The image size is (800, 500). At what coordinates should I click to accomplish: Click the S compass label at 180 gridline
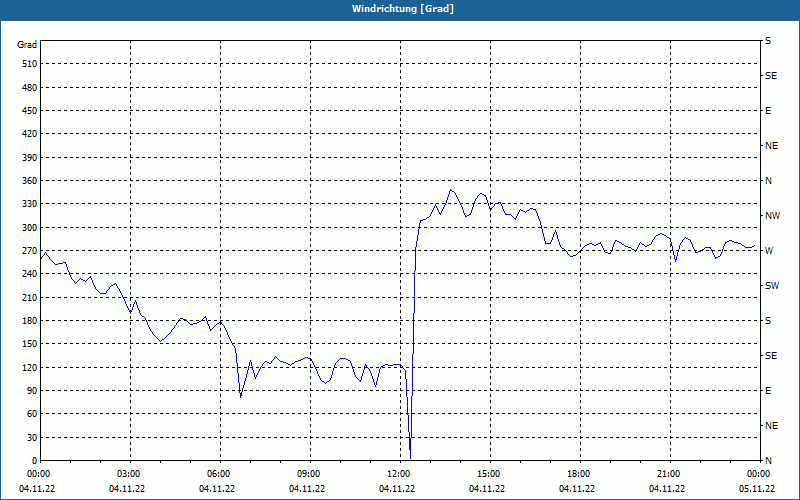[768, 321]
